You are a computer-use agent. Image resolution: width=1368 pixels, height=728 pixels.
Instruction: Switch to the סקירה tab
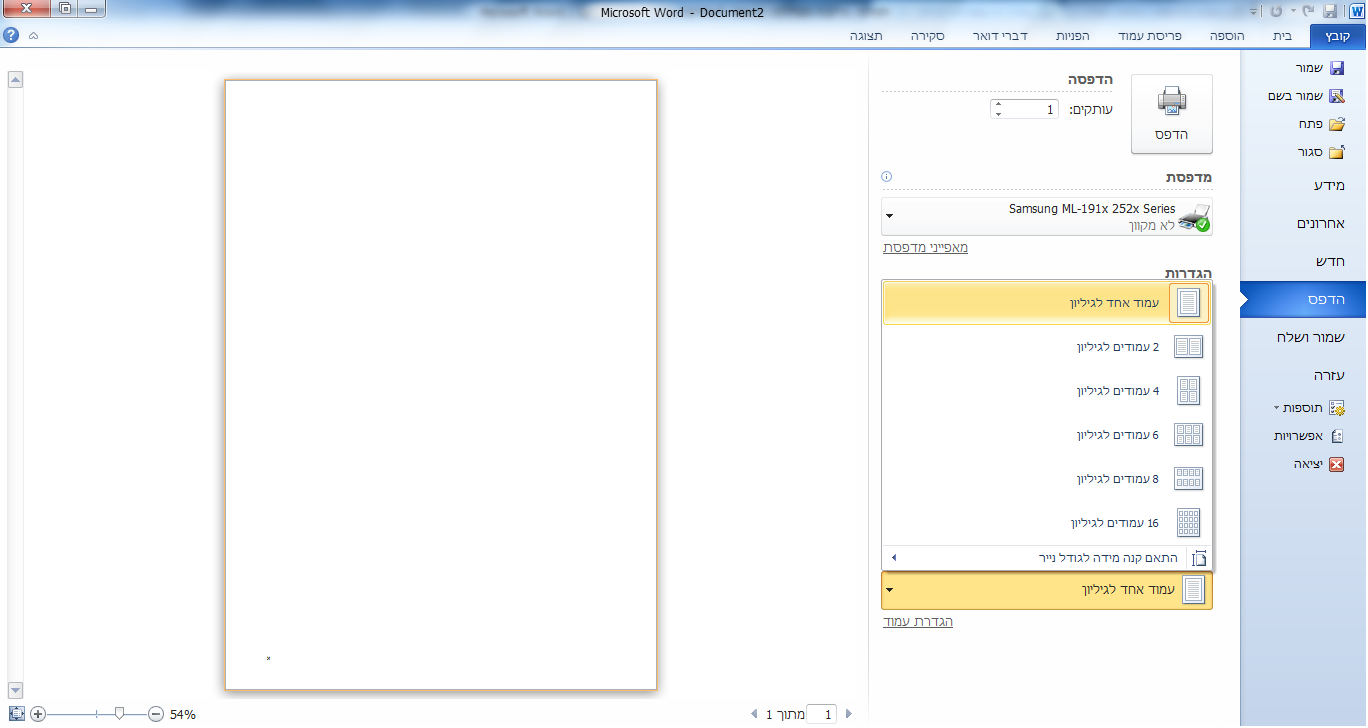pos(929,36)
